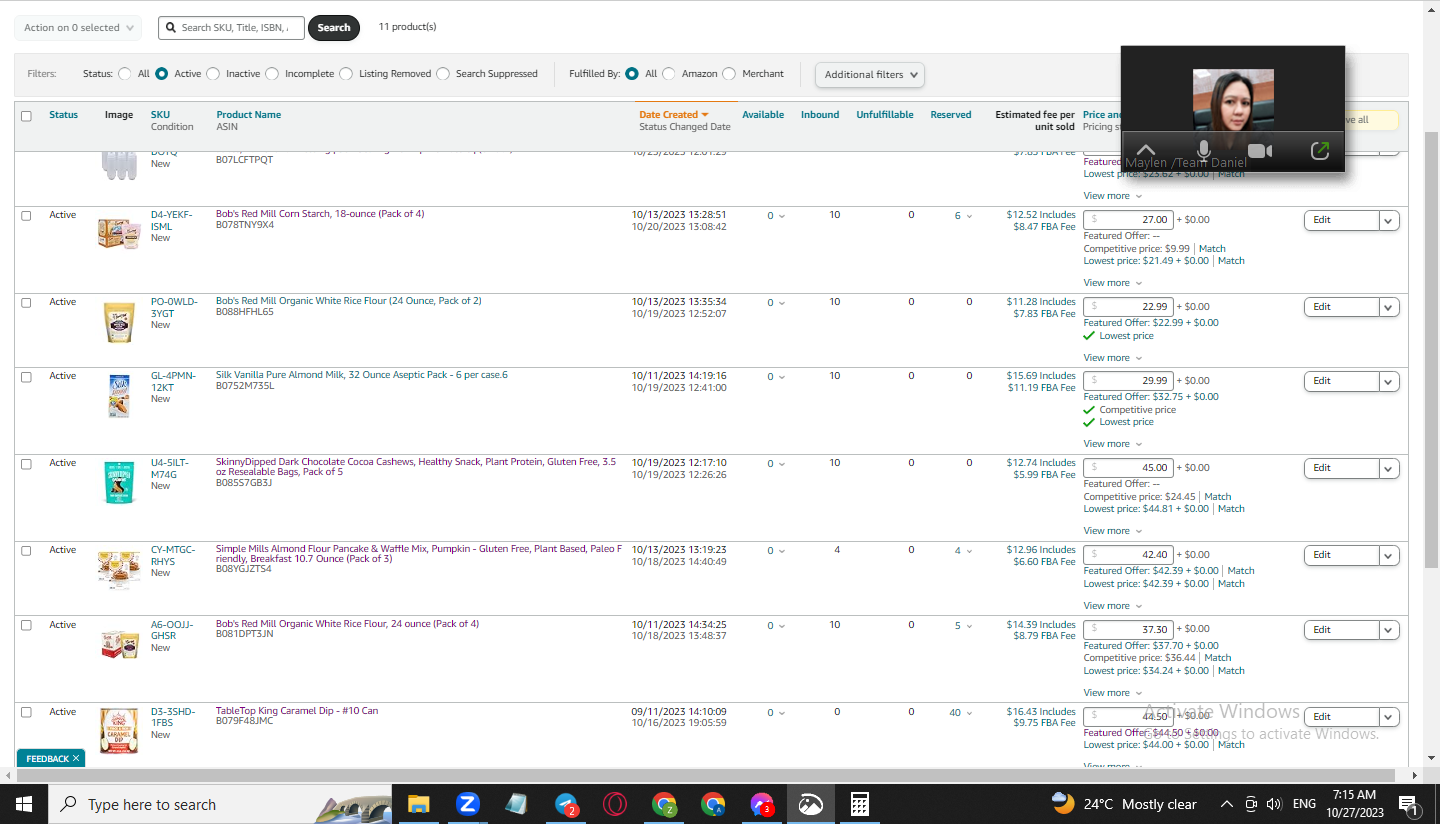Image resolution: width=1440 pixels, height=824 pixels.
Task: Switch to Chrome with the Z profile badge
Action: click(x=664, y=804)
